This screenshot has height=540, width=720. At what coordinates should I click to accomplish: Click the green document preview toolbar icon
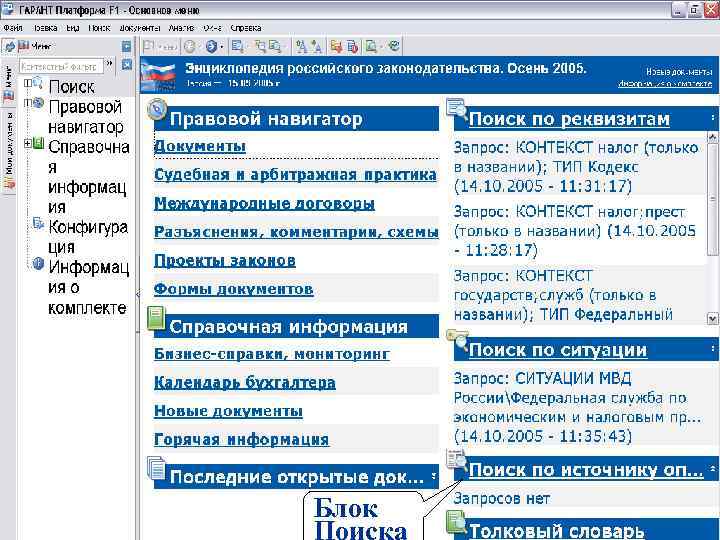coord(371,46)
